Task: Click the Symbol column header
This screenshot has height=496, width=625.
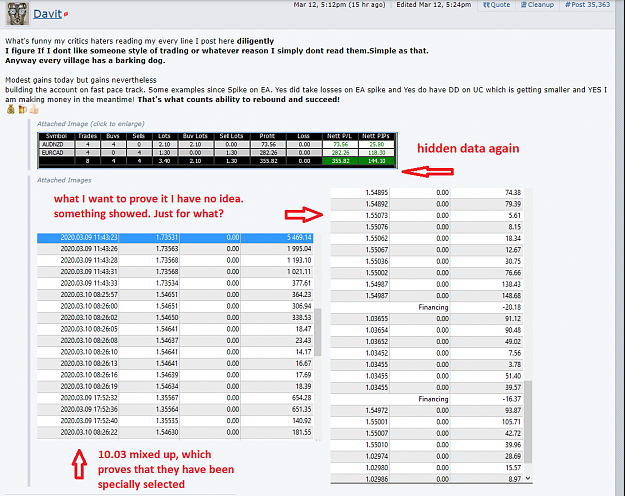Action: pos(56,136)
